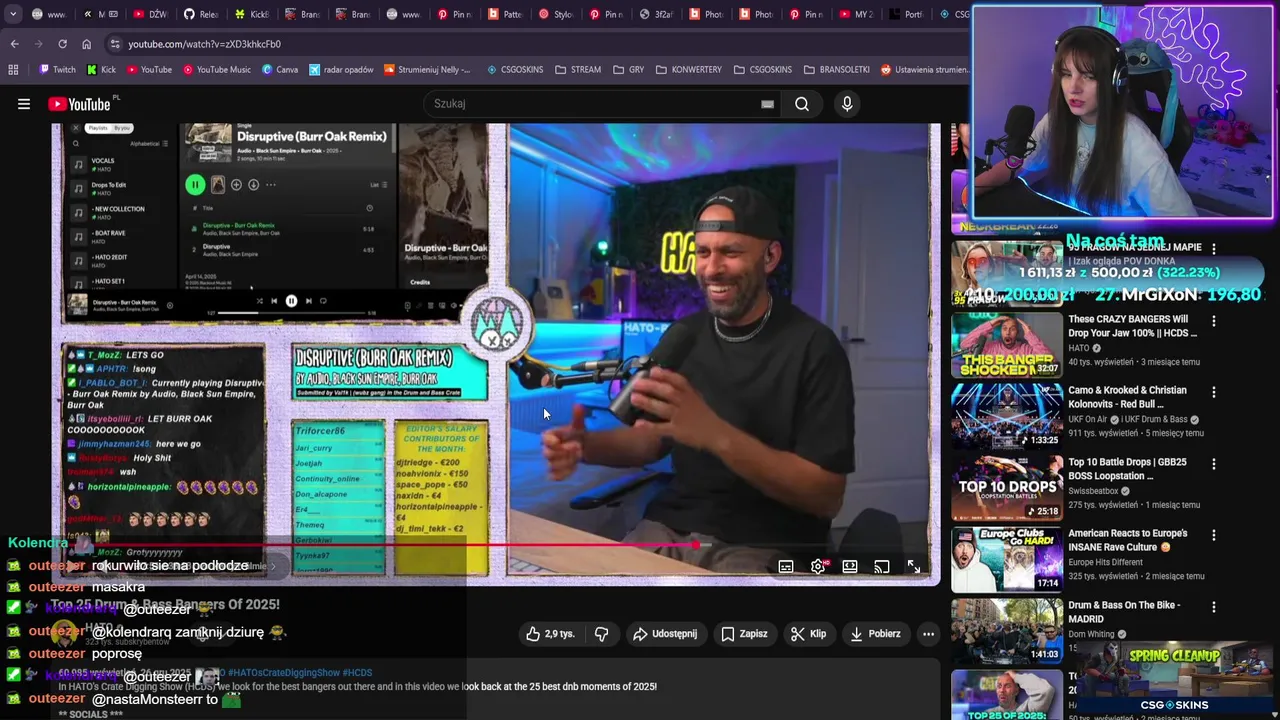The image size is (1280, 720).
Task: Open options menu for Top 10 Battle Drops video
Action: pos(1214,464)
